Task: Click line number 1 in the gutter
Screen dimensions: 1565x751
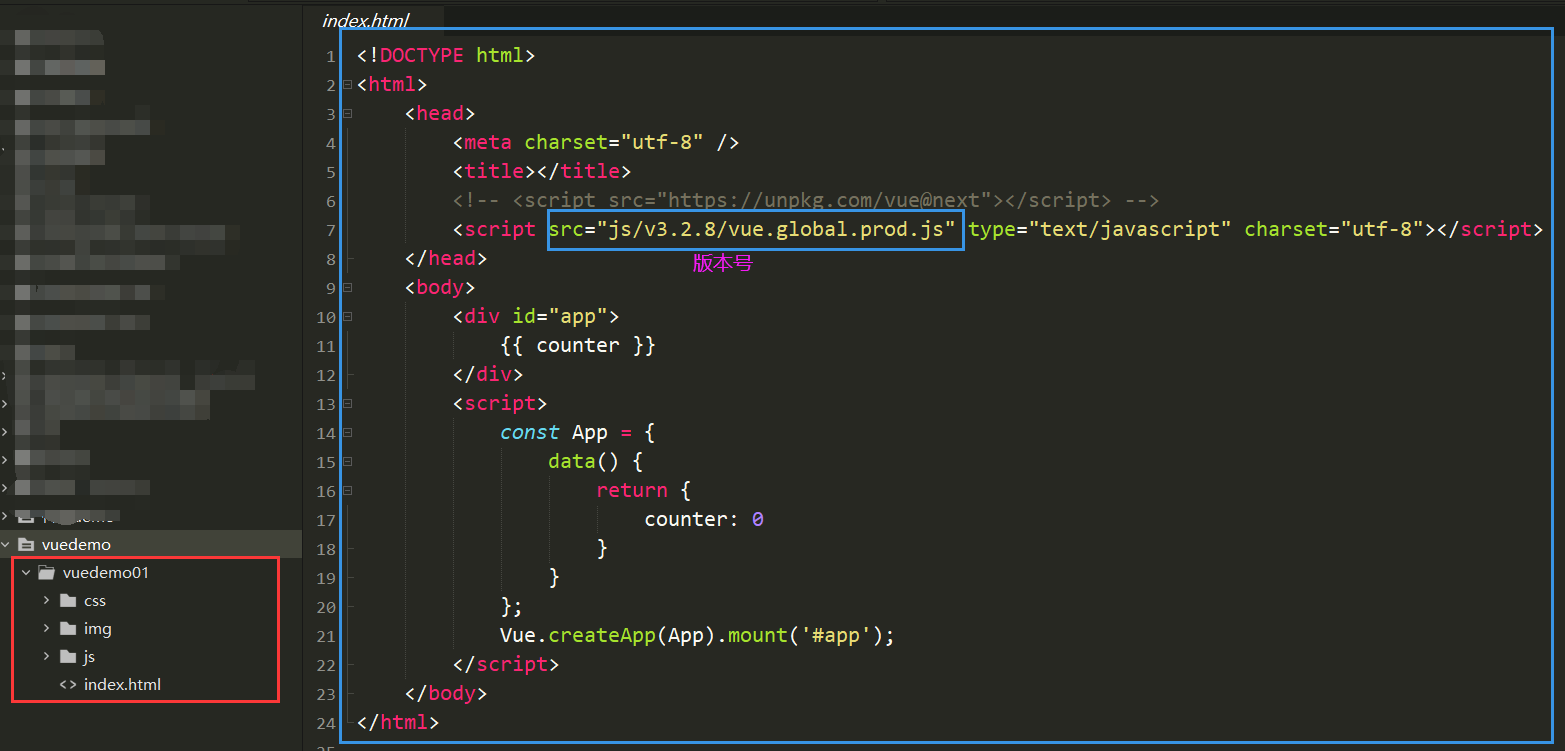Action: 331,57
